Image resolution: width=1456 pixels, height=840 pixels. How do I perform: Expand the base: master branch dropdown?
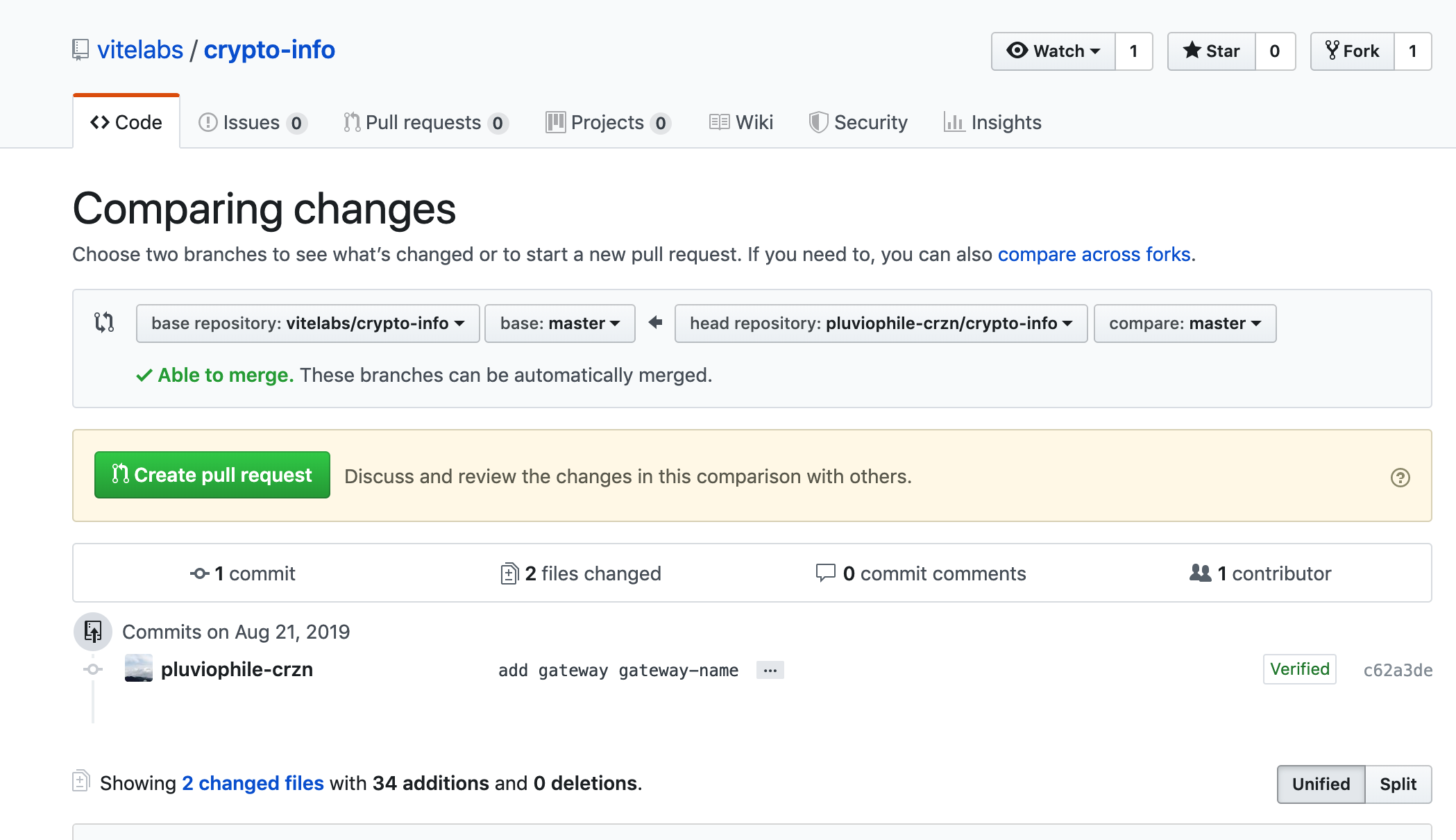[560, 324]
